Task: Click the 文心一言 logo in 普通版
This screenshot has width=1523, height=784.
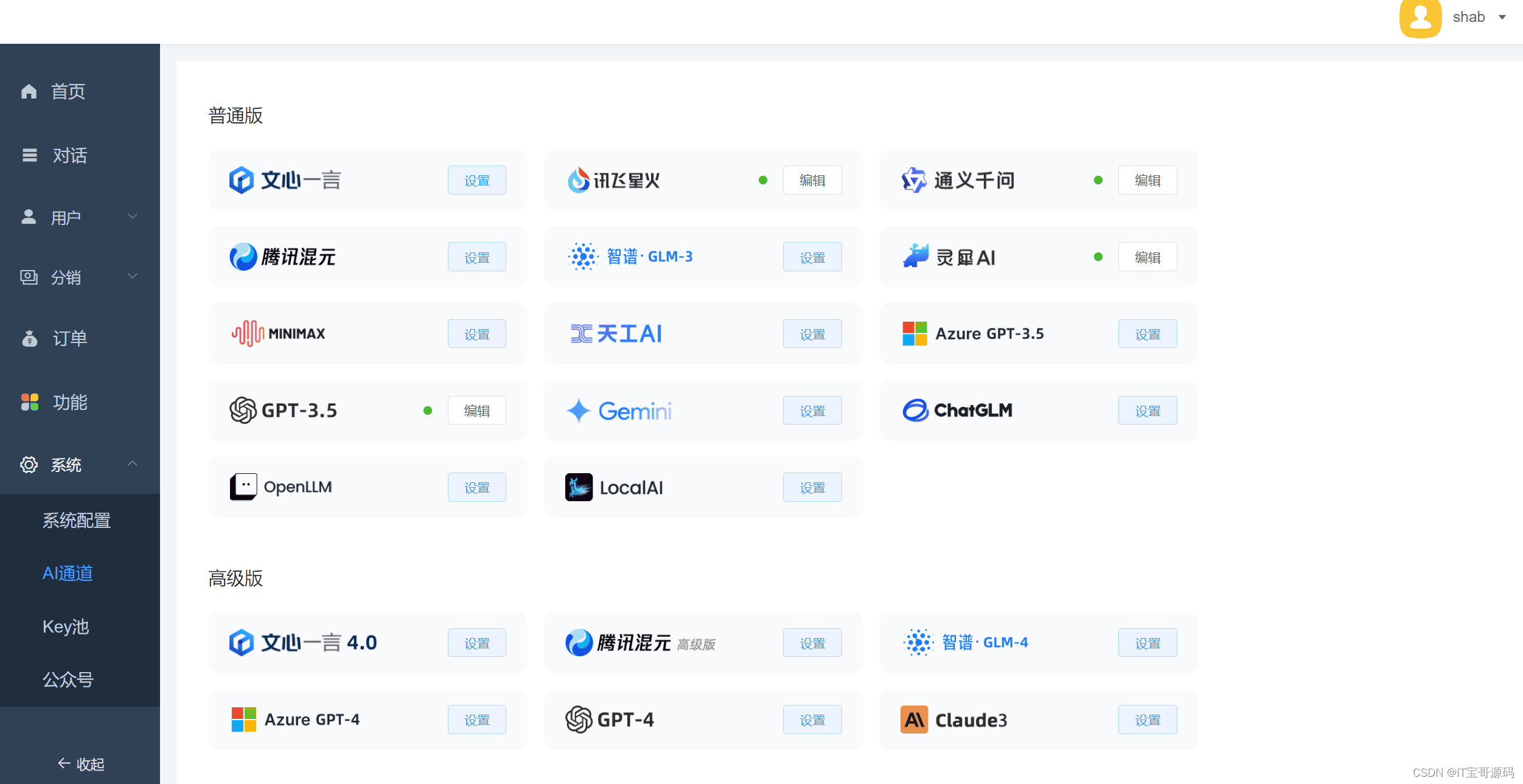Action: [x=241, y=180]
